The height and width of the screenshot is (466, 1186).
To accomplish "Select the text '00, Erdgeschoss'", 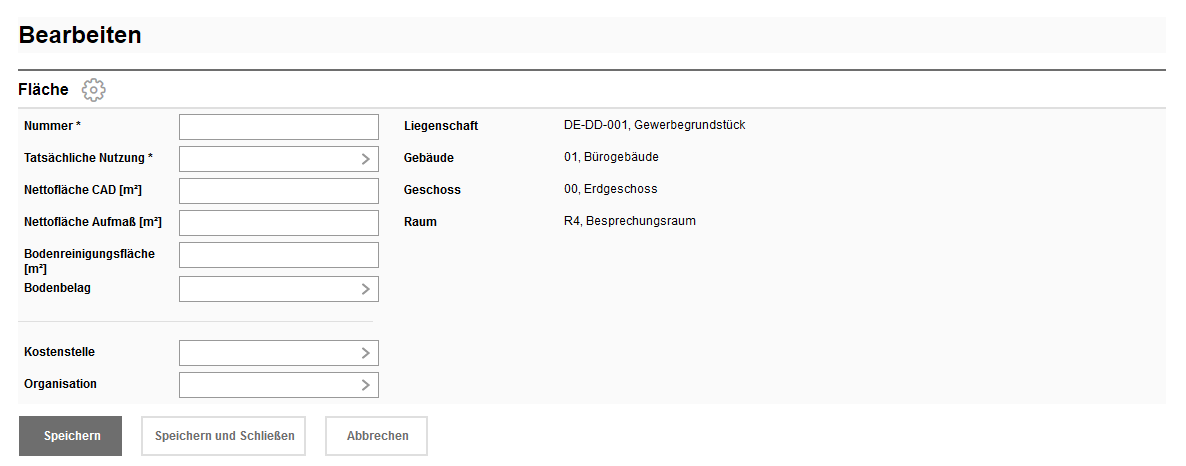I will pyautogui.click(x=610, y=189).
